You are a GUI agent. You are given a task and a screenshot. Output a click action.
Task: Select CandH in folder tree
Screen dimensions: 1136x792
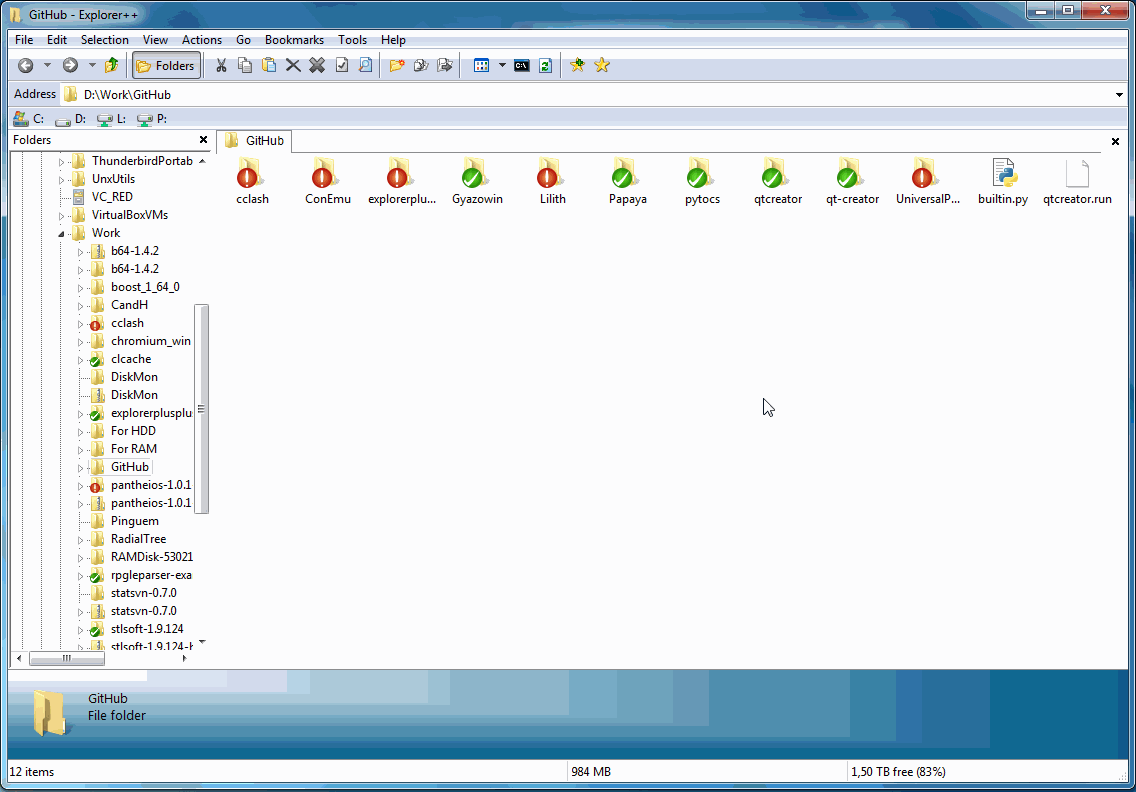coord(129,305)
